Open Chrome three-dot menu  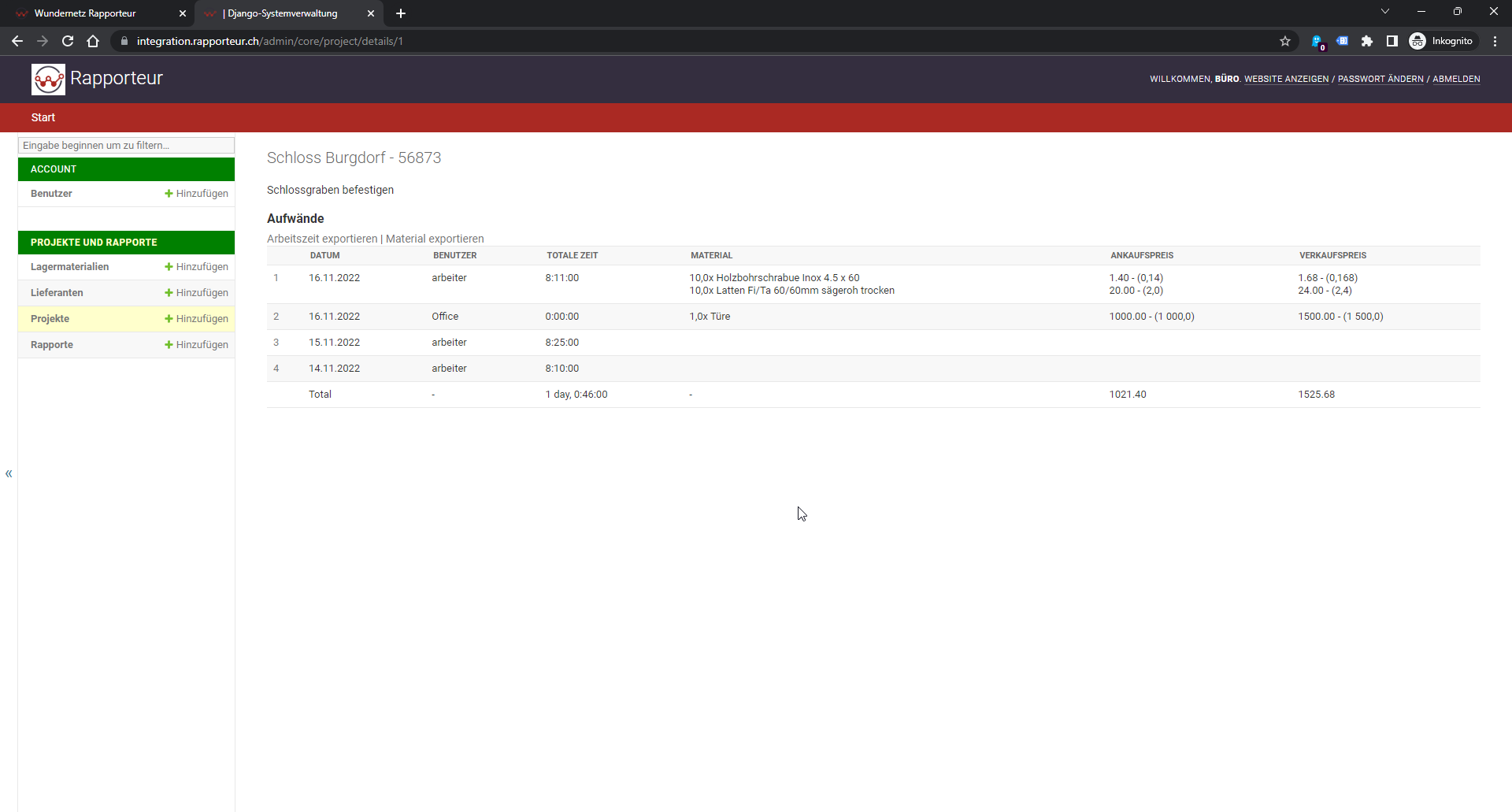1495,41
